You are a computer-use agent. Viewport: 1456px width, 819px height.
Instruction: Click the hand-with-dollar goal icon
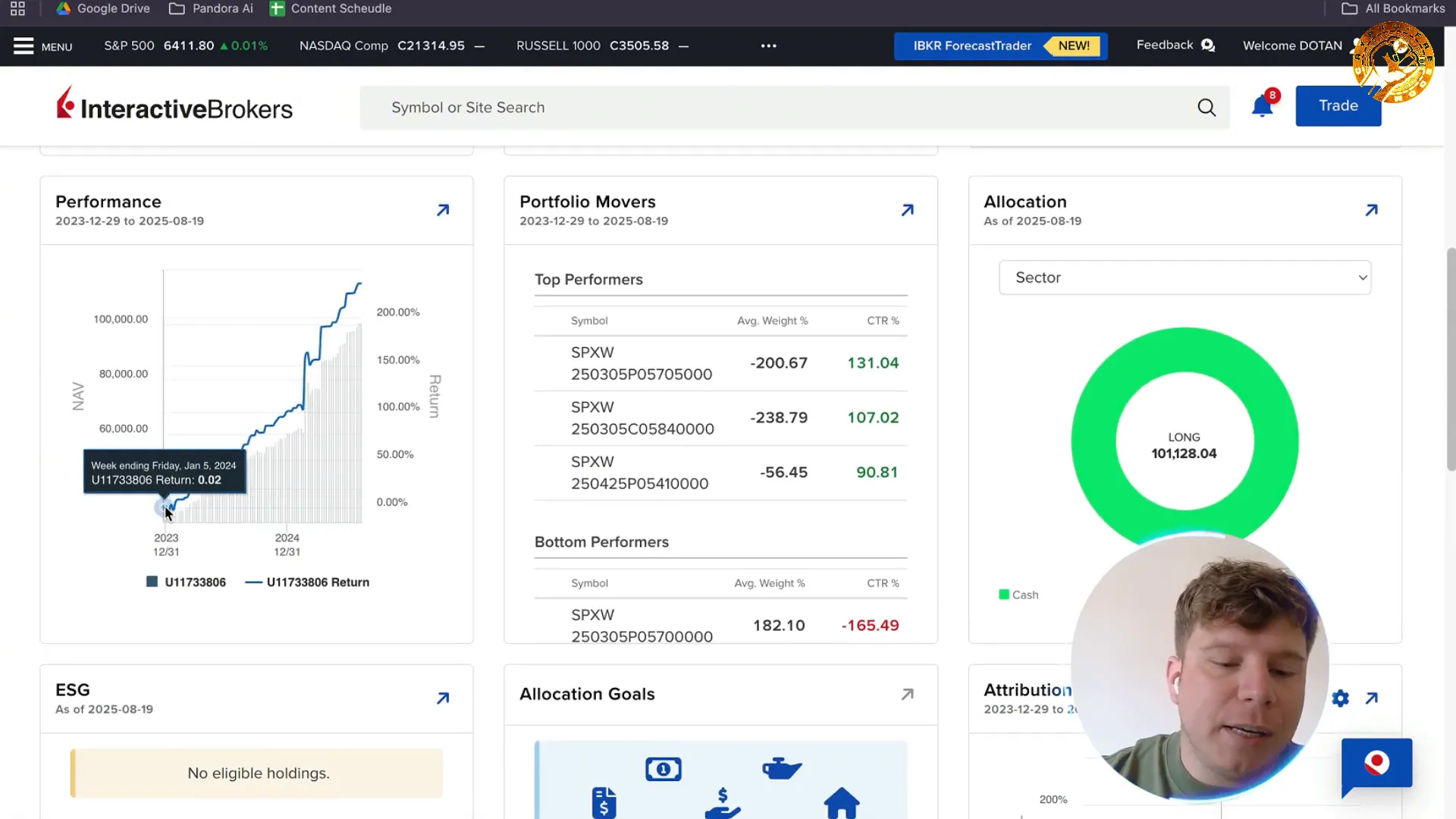[723, 803]
